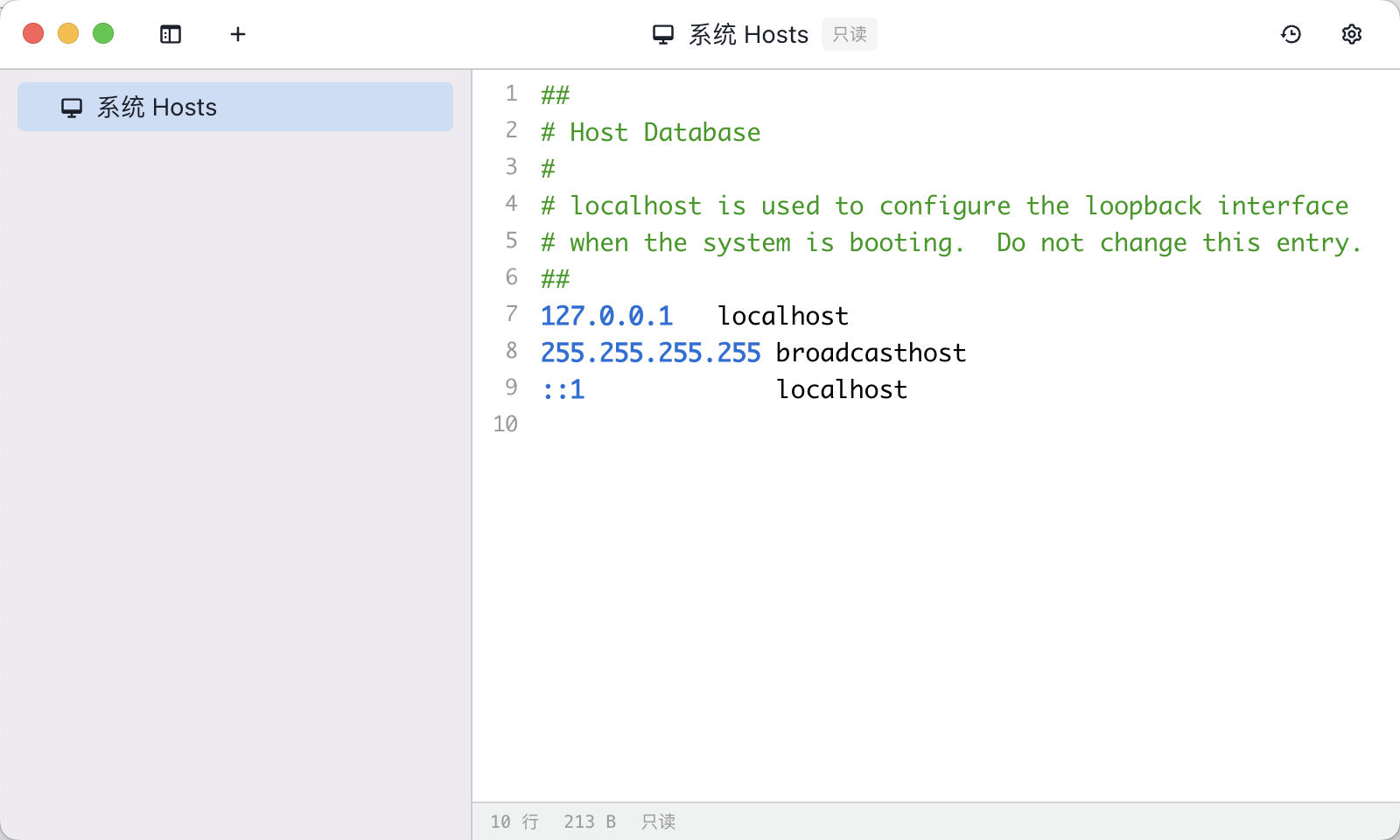
Task: Click the ## on line 6
Action: coord(556,278)
